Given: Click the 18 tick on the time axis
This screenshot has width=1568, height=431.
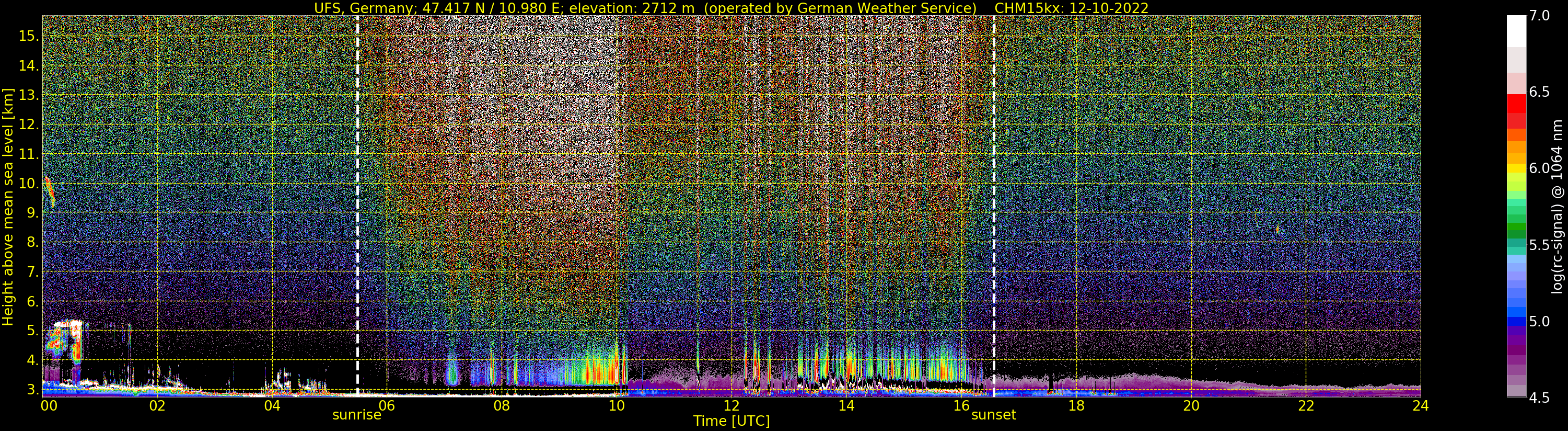Looking at the screenshot, I should 1076,405.
